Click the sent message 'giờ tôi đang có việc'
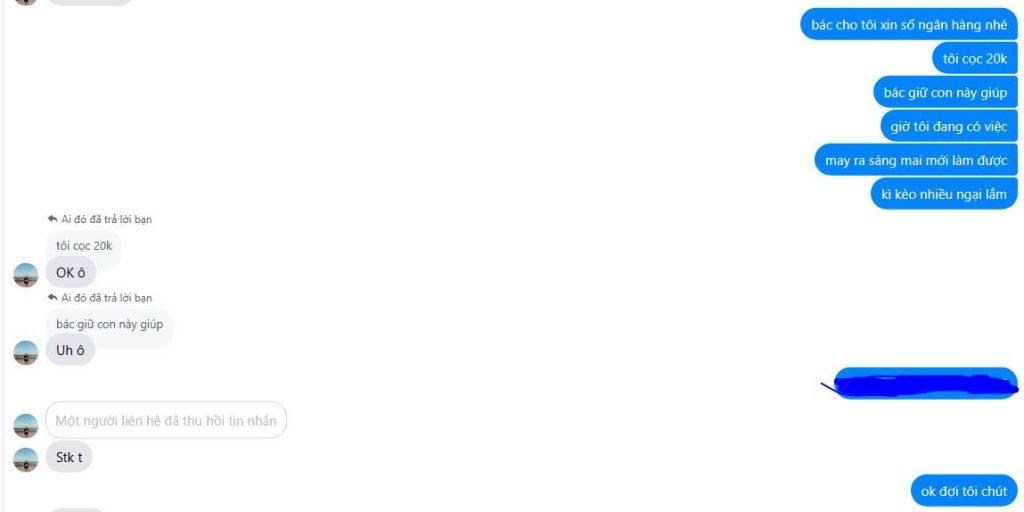The image size is (1024, 512). pyautogui.click(x=949, y=126)
